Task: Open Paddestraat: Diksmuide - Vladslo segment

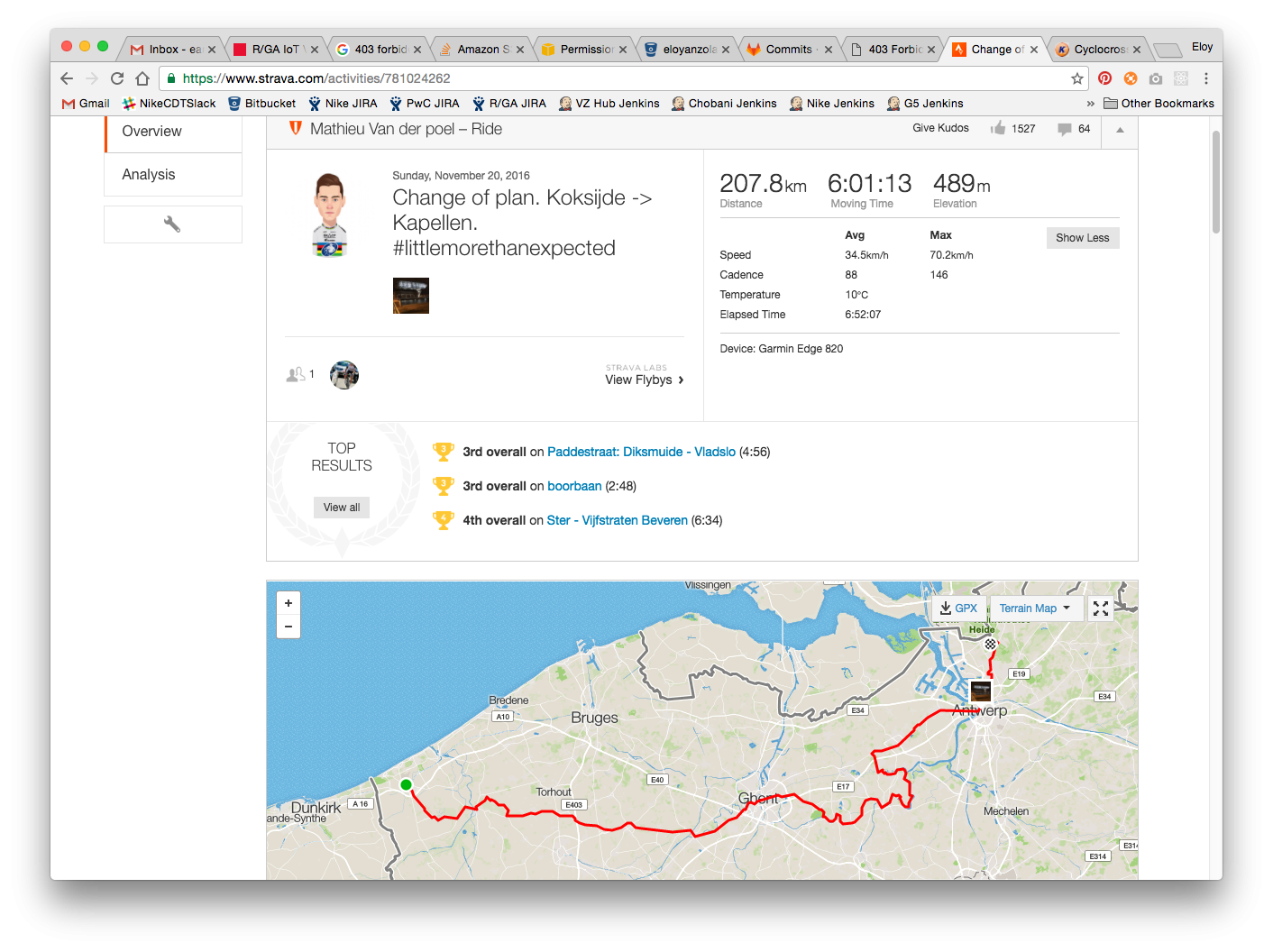Action: point(642,452)
